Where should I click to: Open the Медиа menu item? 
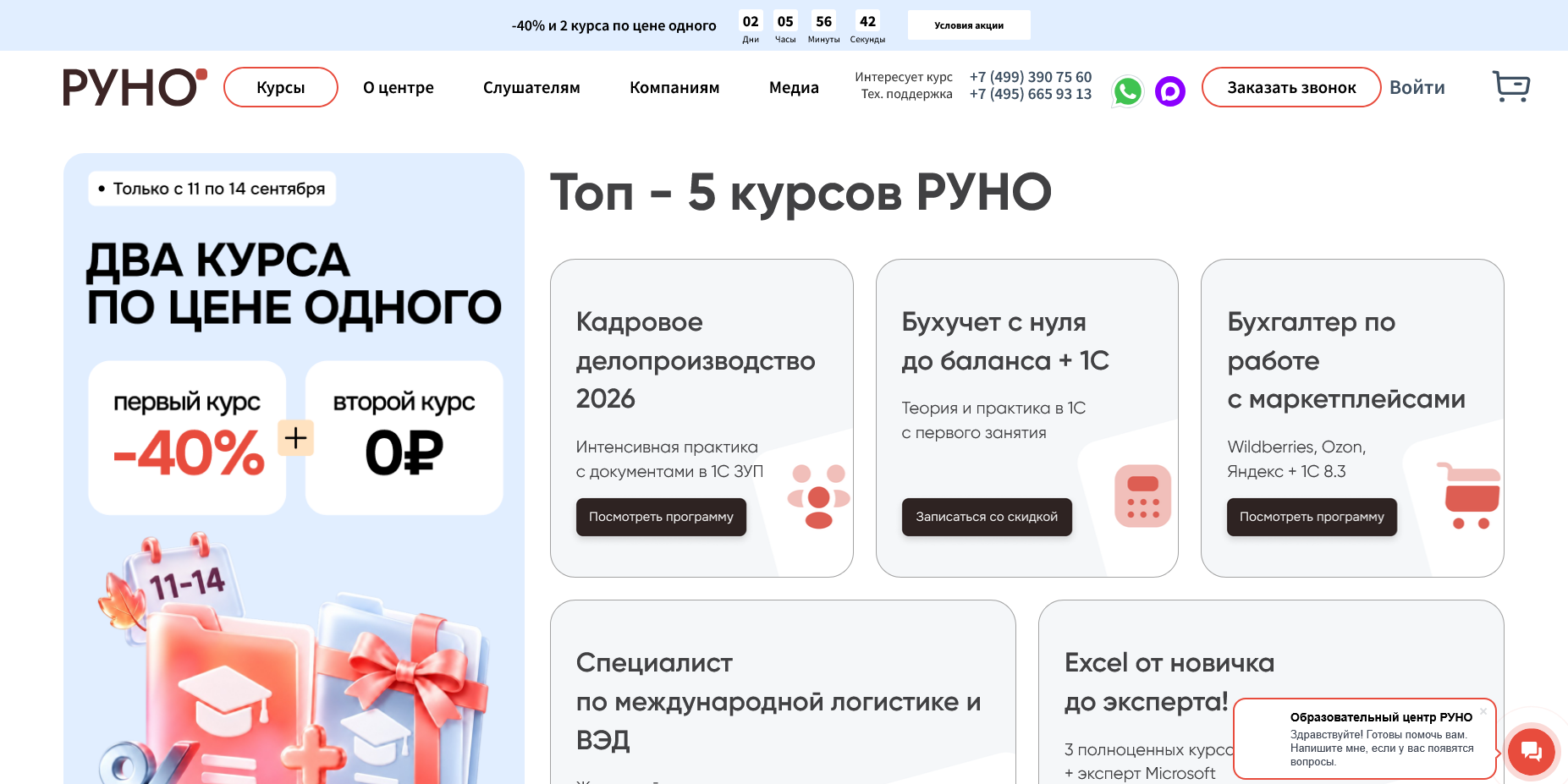pos(794,87)
